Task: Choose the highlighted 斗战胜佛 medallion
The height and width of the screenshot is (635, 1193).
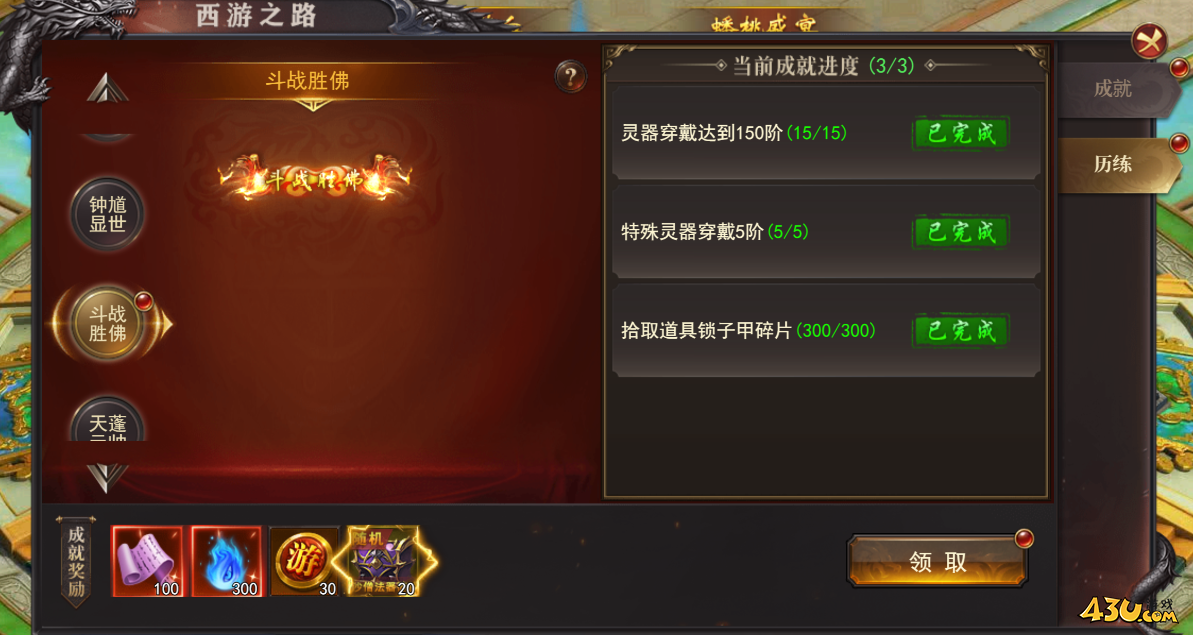Action: [x=107, y=324]
